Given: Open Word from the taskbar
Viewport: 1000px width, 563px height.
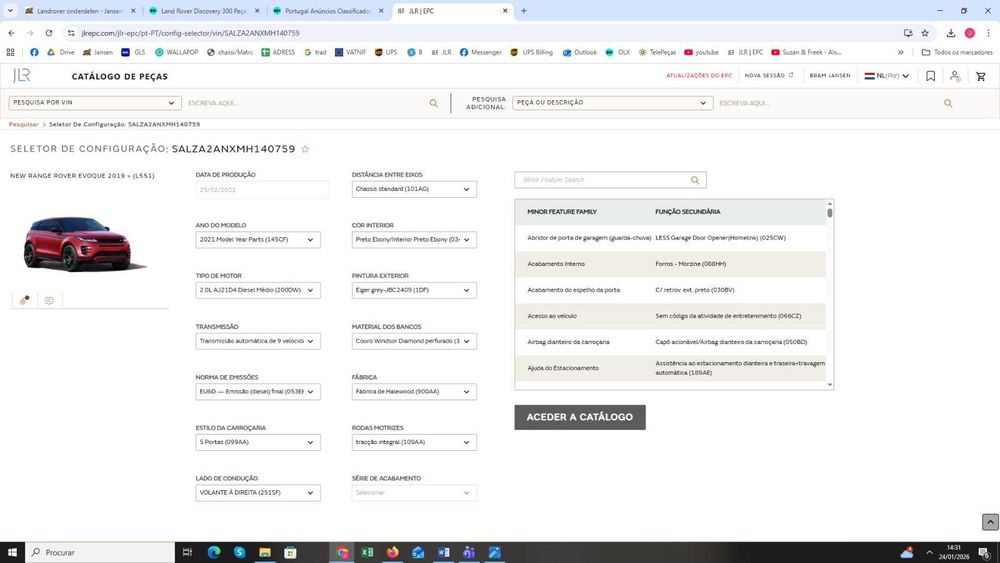Looking at the screenshot, I should point(443,552).
